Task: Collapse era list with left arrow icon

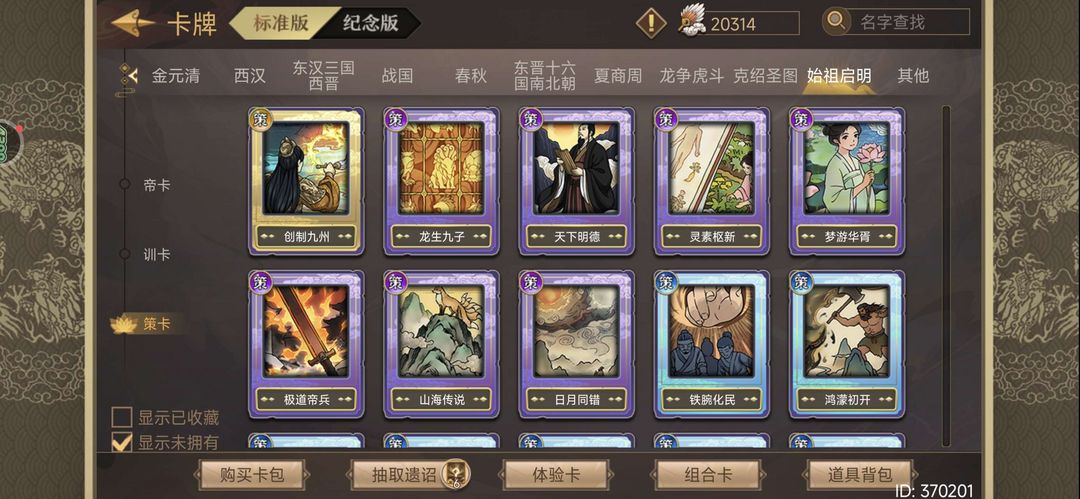Action: pyautogui.click(x=129, y=74)
